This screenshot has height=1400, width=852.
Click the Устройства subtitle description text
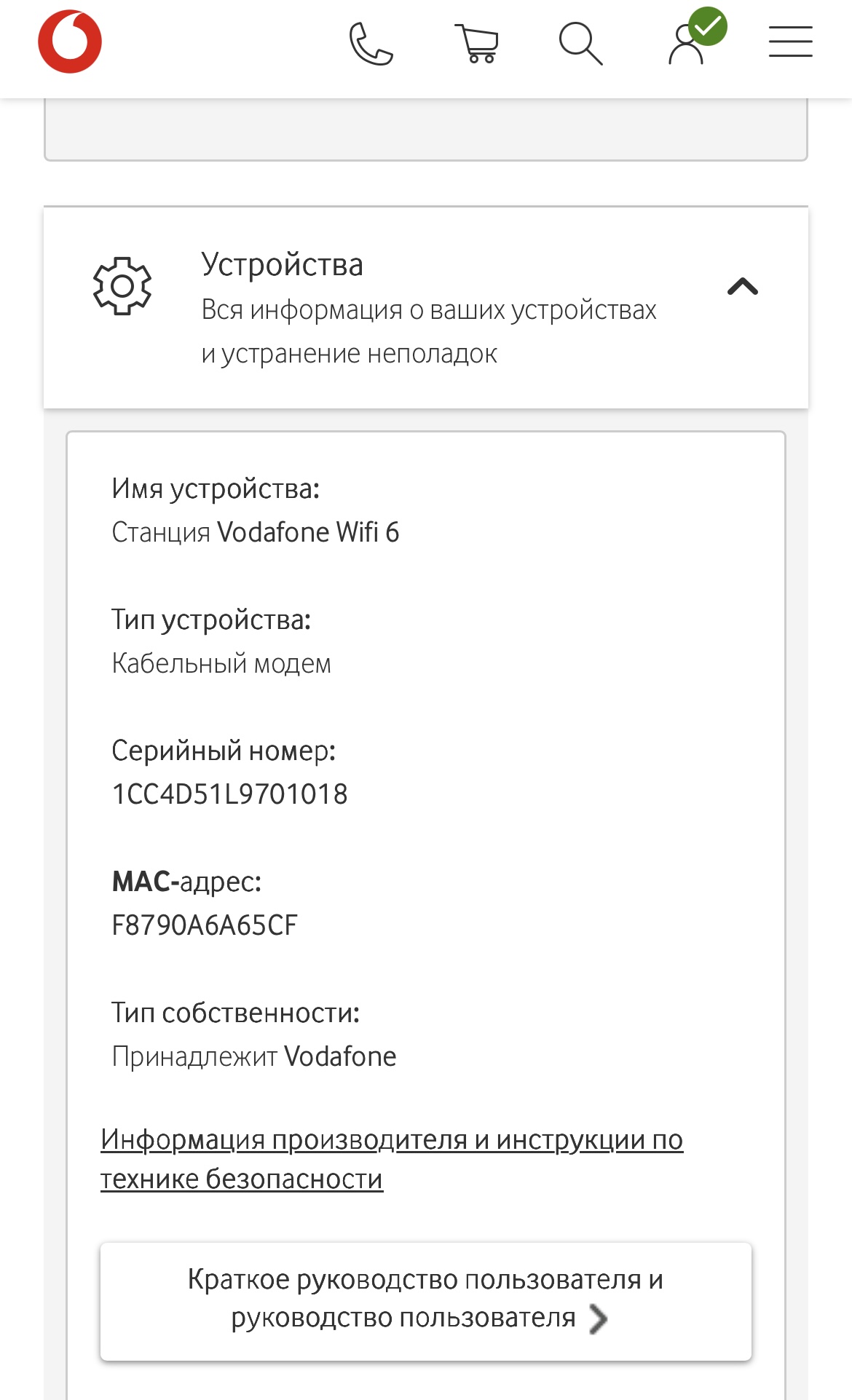[428, 331]
